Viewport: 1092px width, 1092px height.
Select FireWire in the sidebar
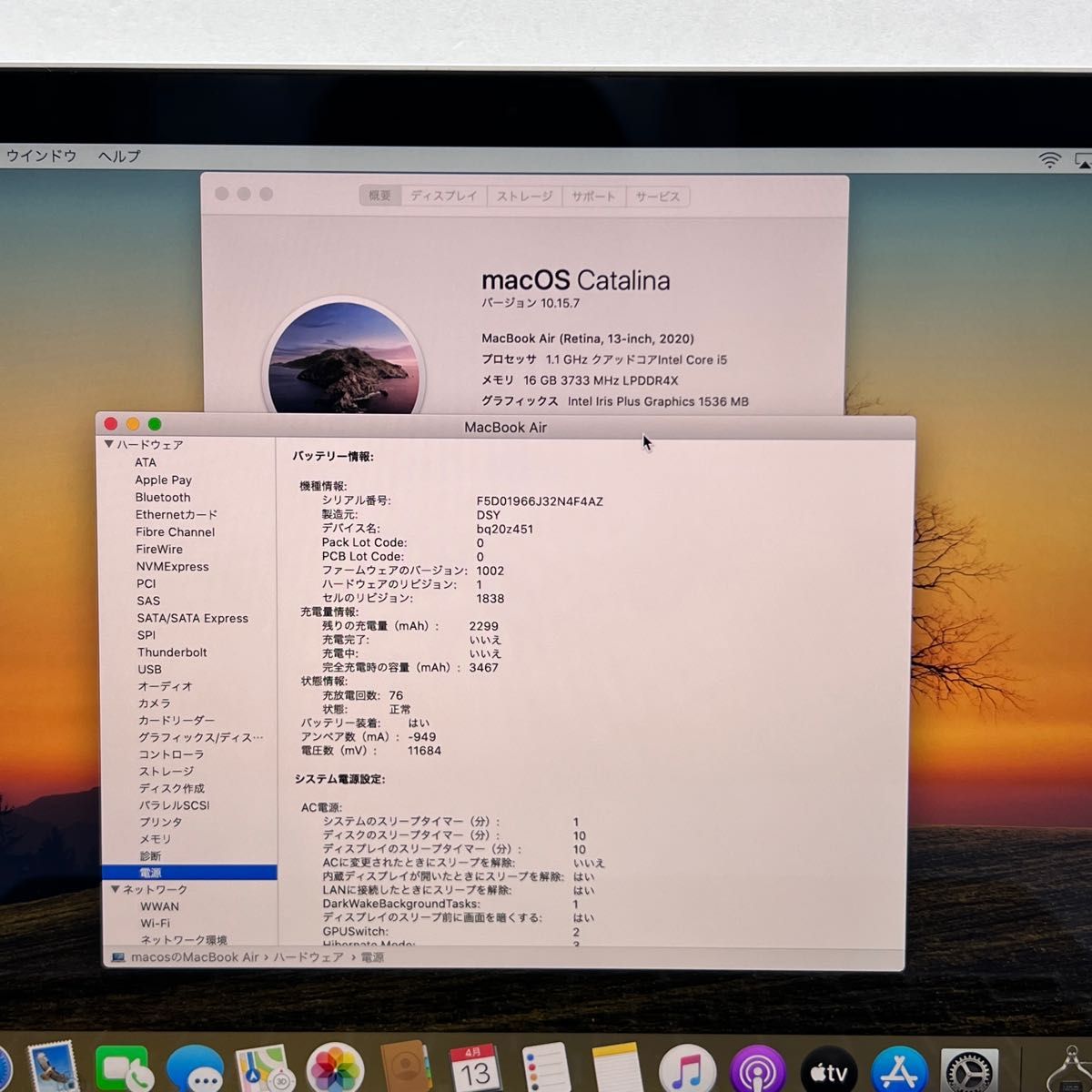pyautogui.click(x=159, y=549)
